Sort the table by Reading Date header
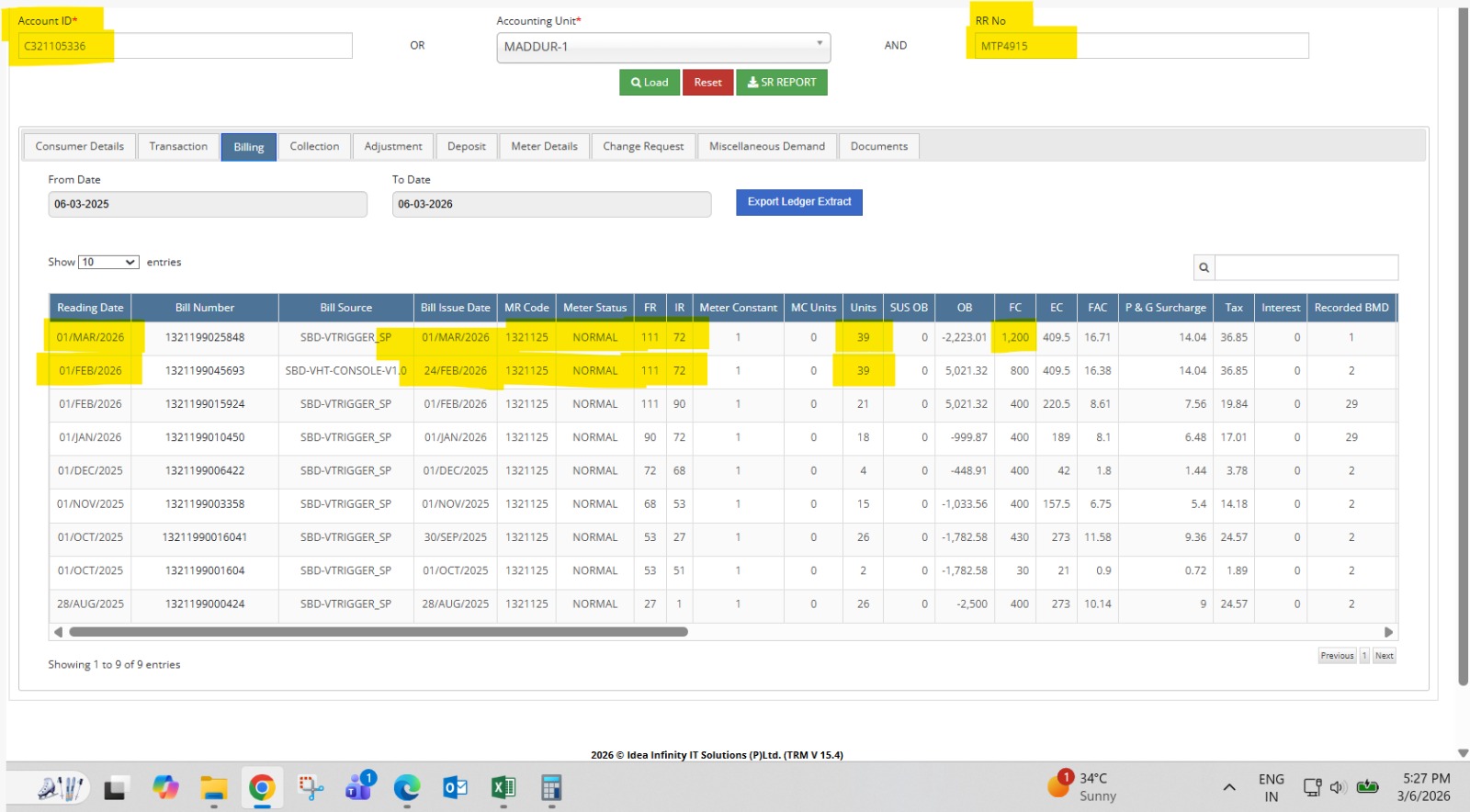 point(90,308)
